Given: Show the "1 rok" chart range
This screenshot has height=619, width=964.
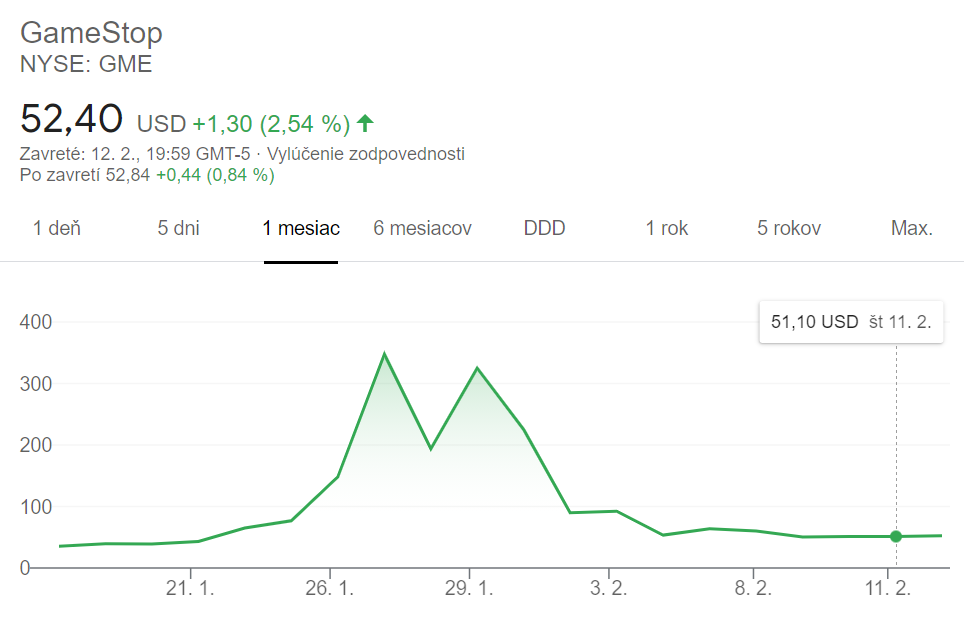Looking at the screenshot, I should coord(666,228).
